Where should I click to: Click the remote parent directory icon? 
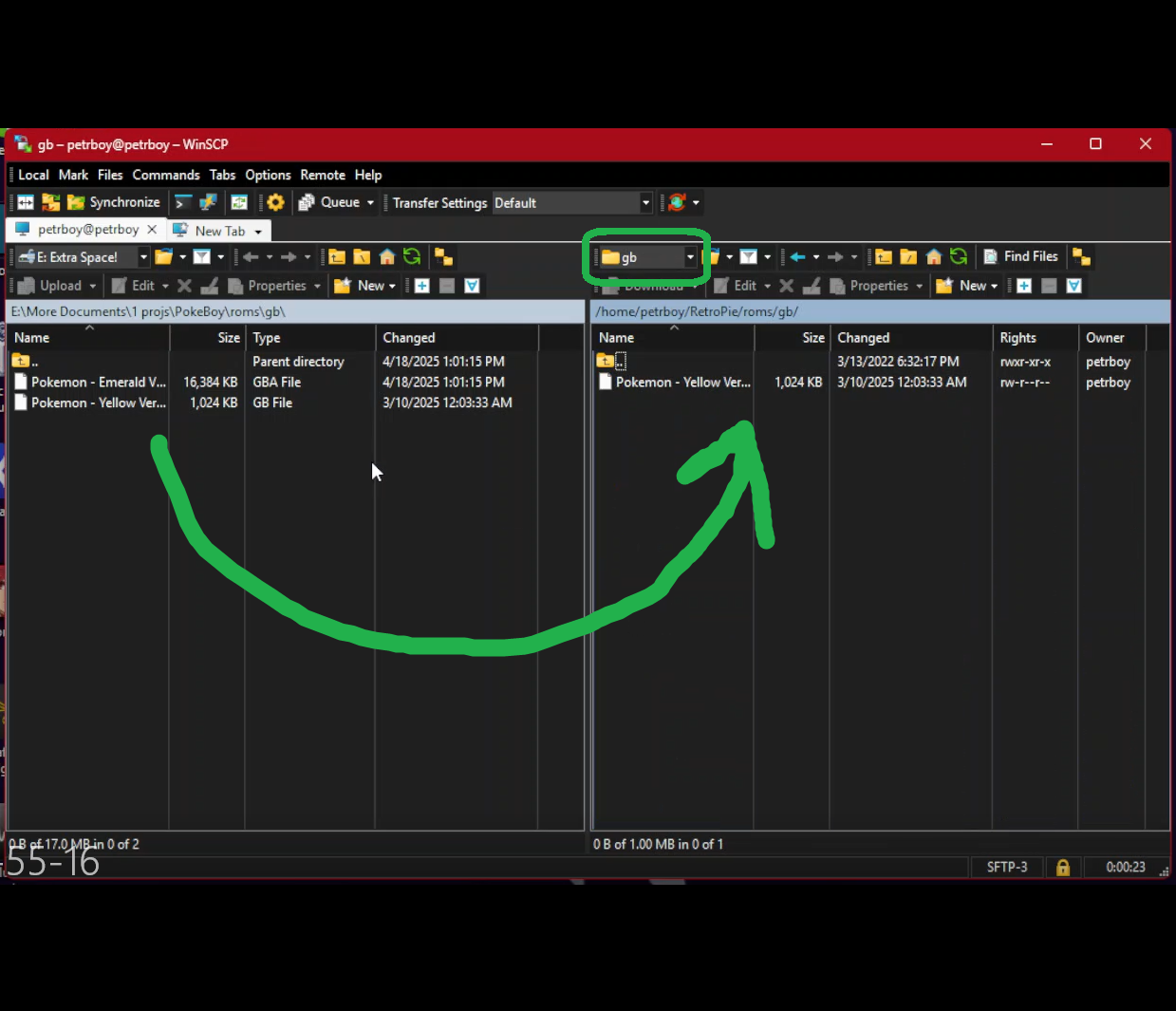(x=884, y=256)
